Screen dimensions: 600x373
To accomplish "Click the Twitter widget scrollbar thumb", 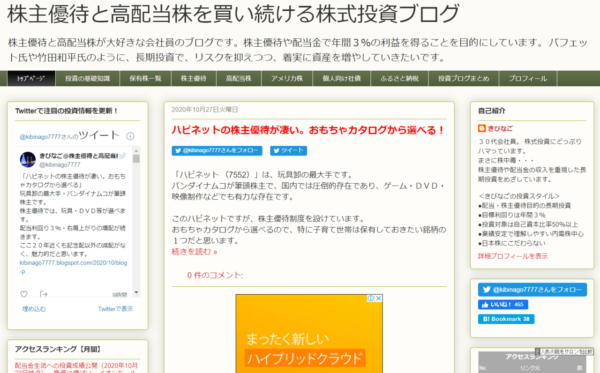I will (x=136, y=158).
